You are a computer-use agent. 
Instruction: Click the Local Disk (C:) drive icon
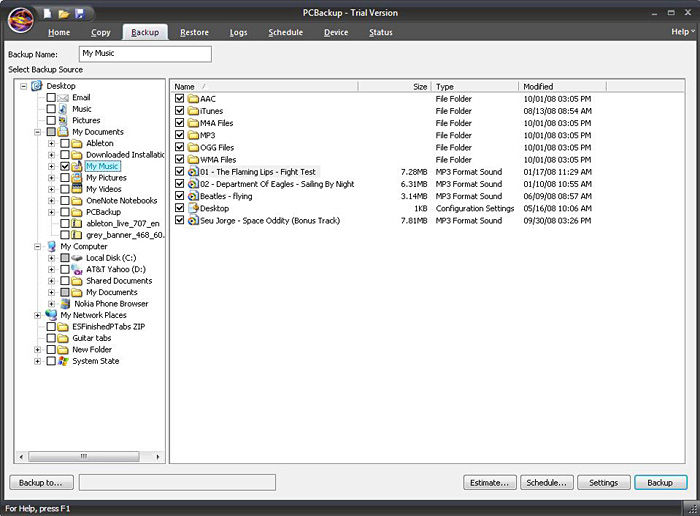click(77, 258)
